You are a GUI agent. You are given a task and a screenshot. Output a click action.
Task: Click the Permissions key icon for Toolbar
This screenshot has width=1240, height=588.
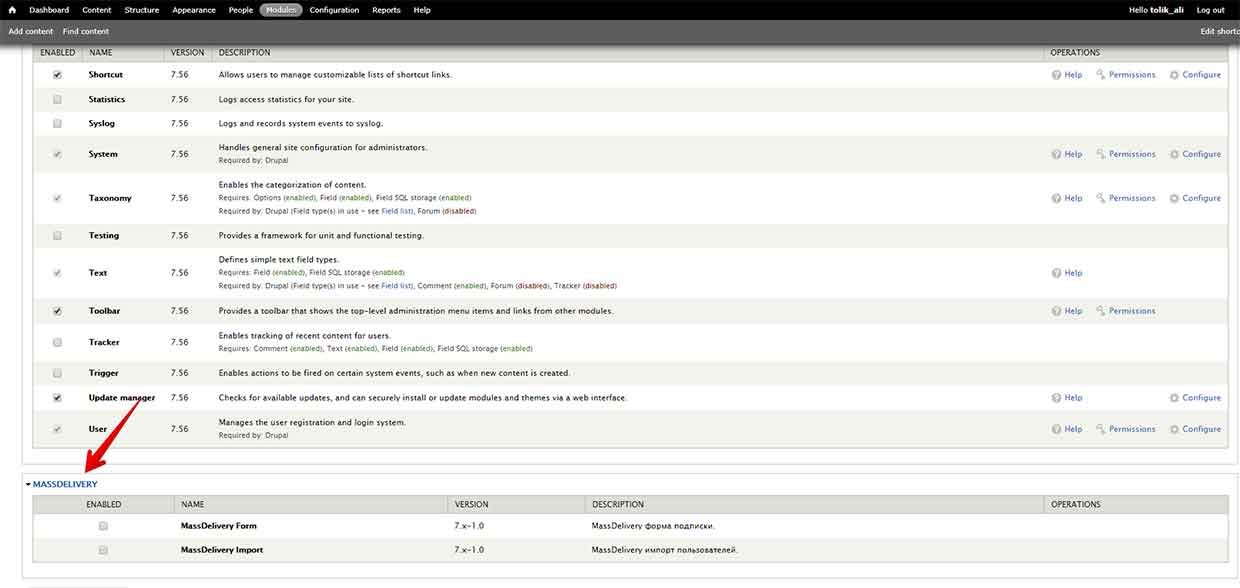click(1101, 311)
